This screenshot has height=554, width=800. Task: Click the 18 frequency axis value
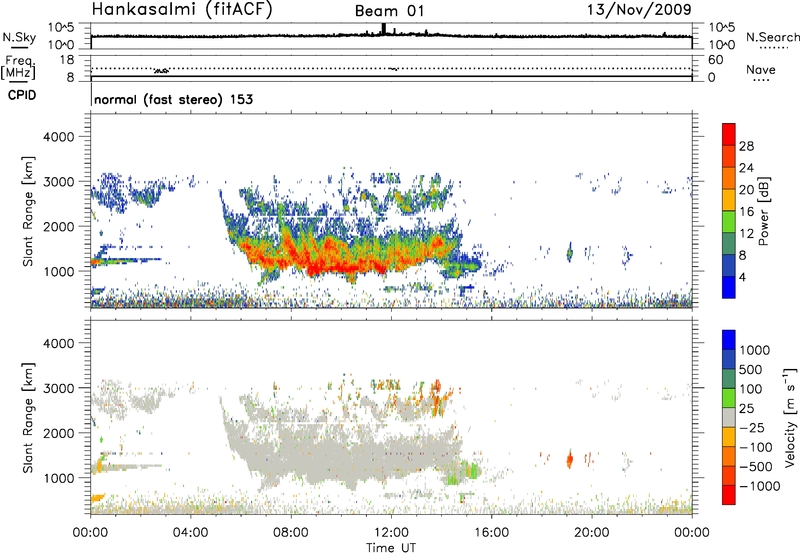[67, 60]
